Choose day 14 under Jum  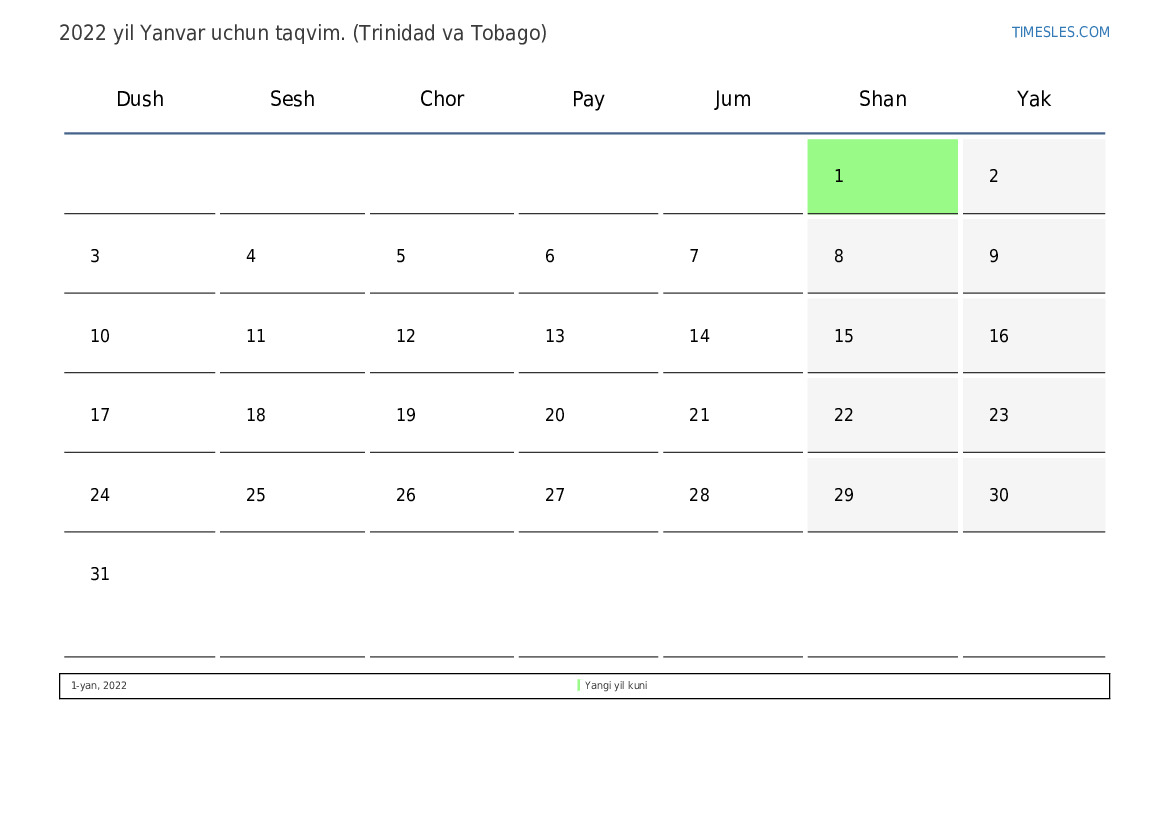pyautogui.click(x=733, y=336)
